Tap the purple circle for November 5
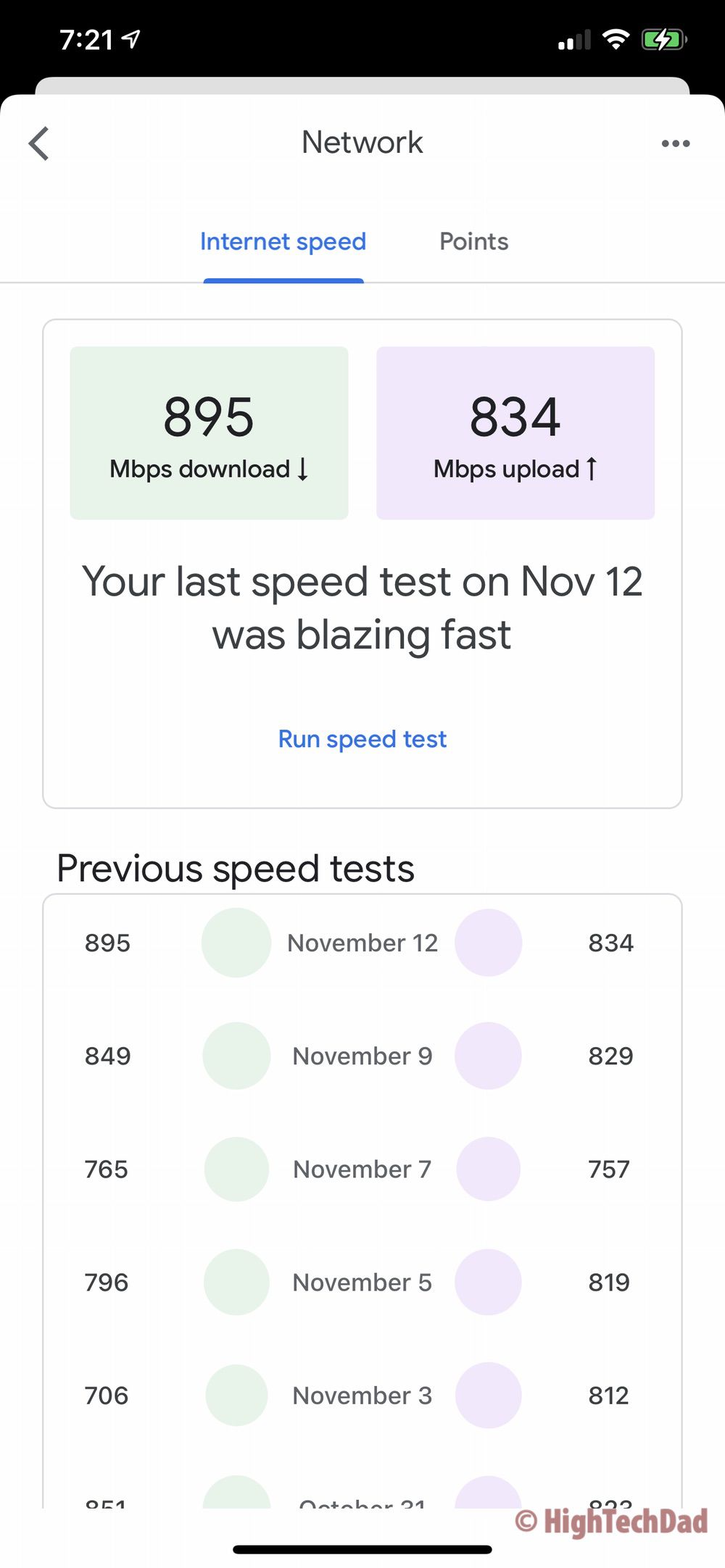725x1568 pixels. [x=488, y=1282]
